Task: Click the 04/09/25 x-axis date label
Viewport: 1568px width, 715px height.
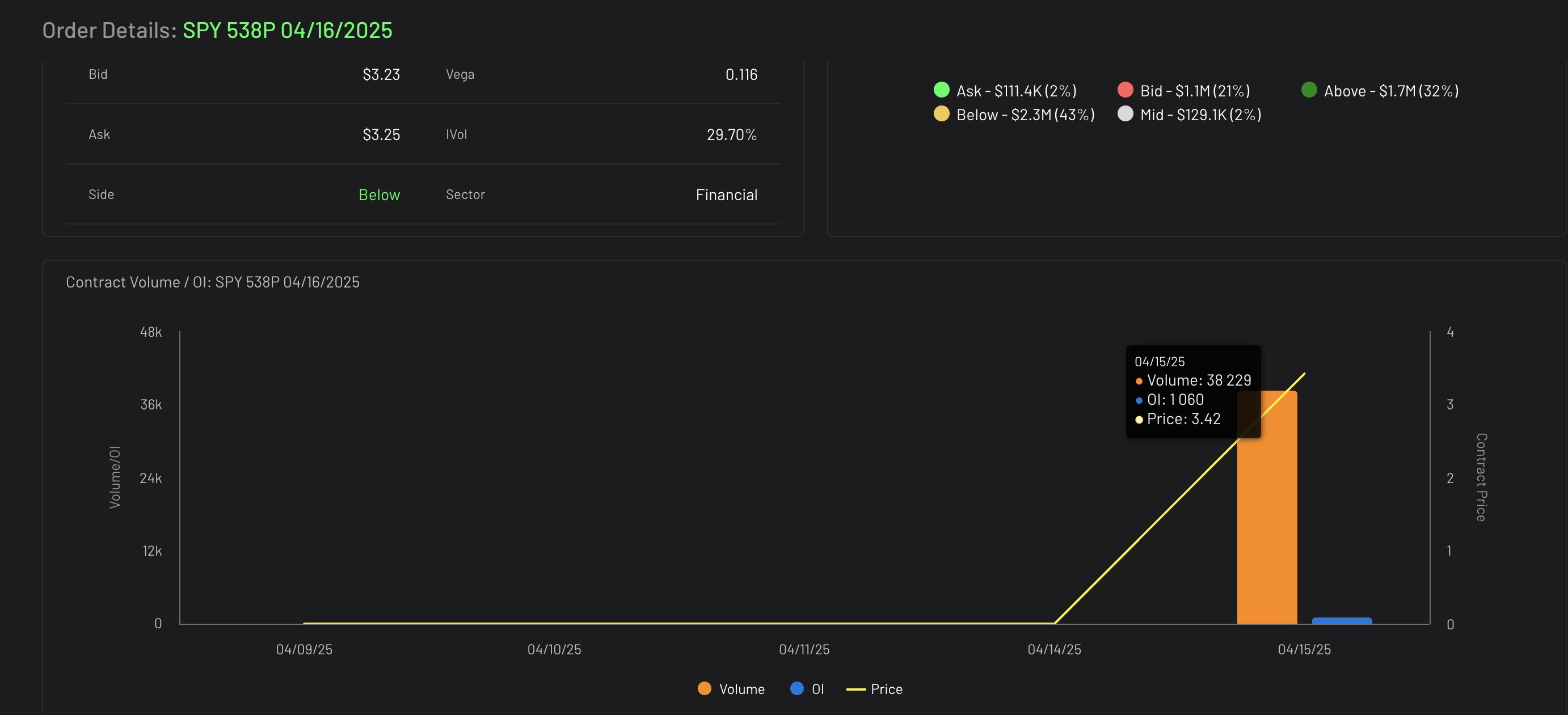Action: [304, 649]
